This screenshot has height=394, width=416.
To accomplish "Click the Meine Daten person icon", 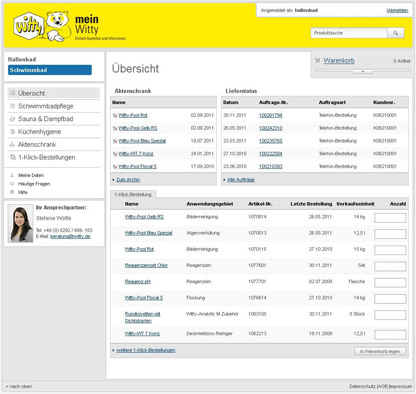I will coord(12,175).
